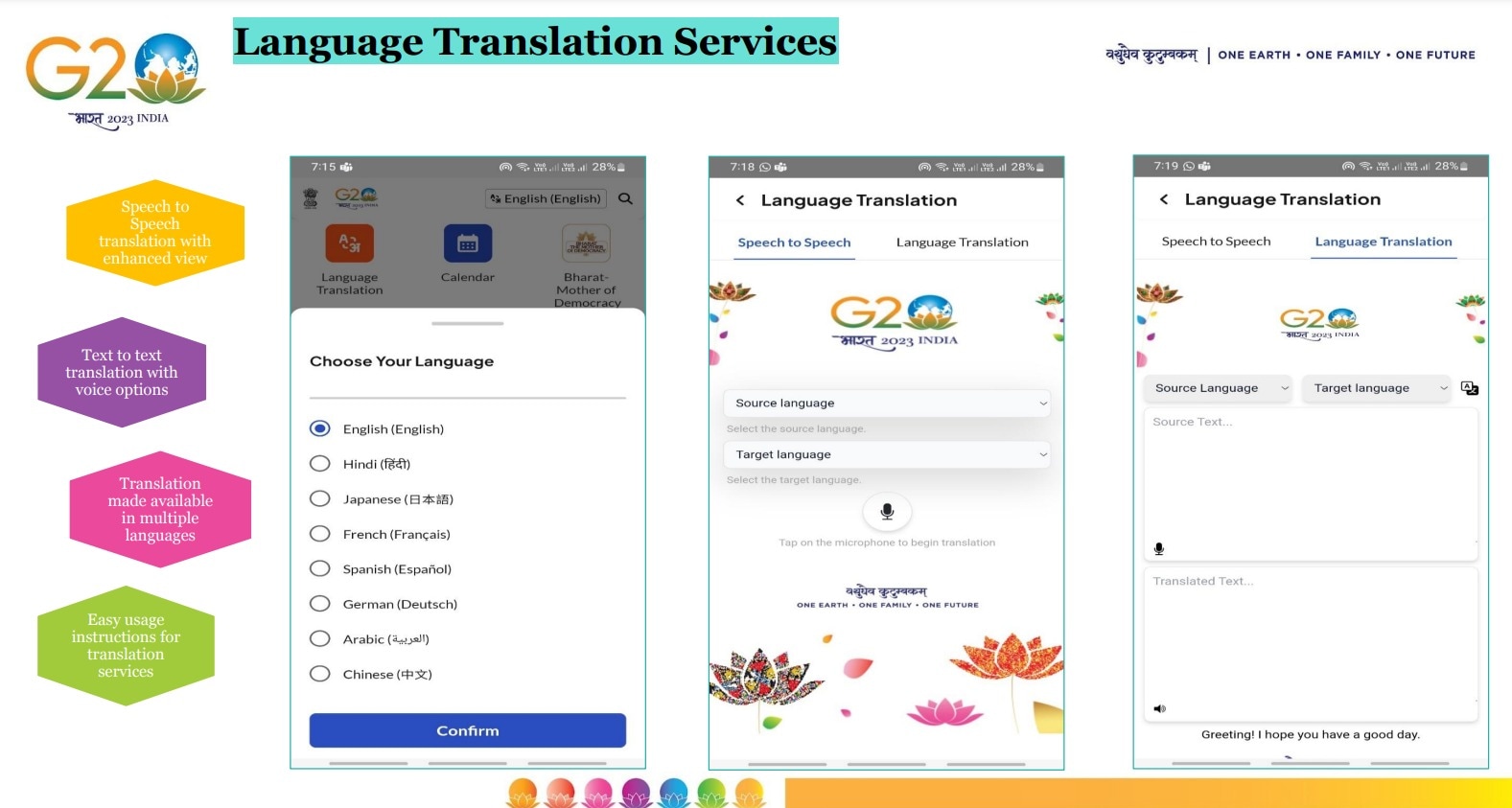Go back from Speech to Speech screen
This screenshot has height=808, width=1512.
click(x=740, y=200)
